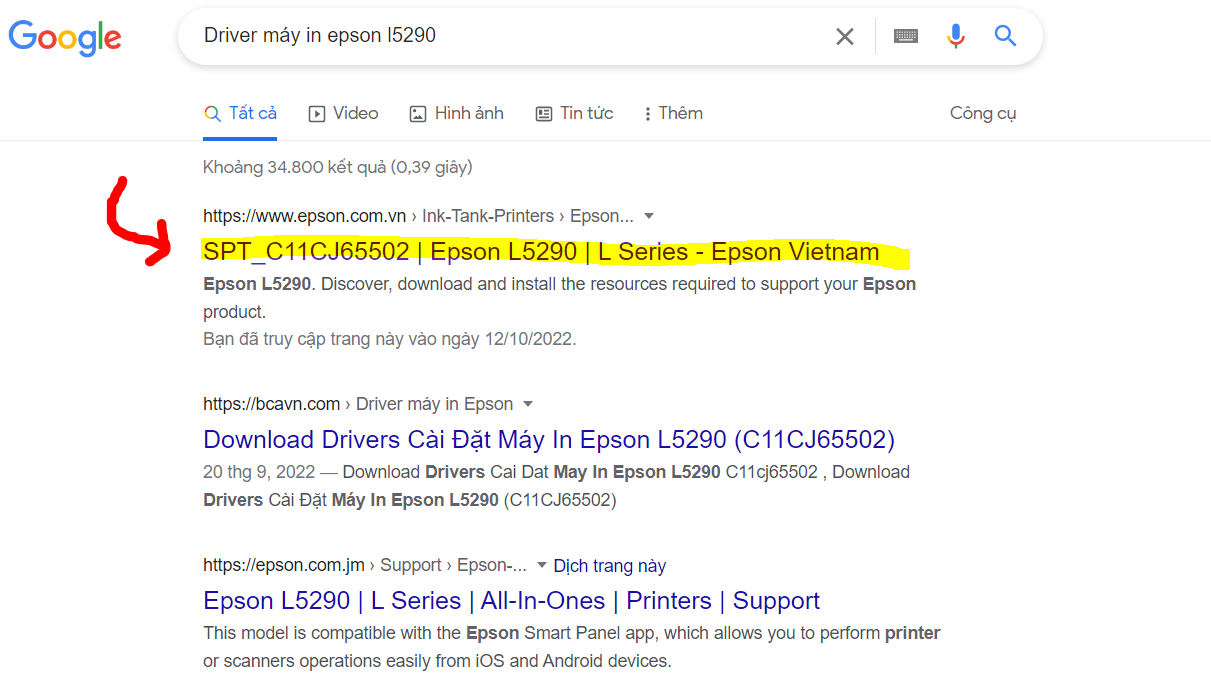Click the Hình ảnh image icon

point(418,114)
